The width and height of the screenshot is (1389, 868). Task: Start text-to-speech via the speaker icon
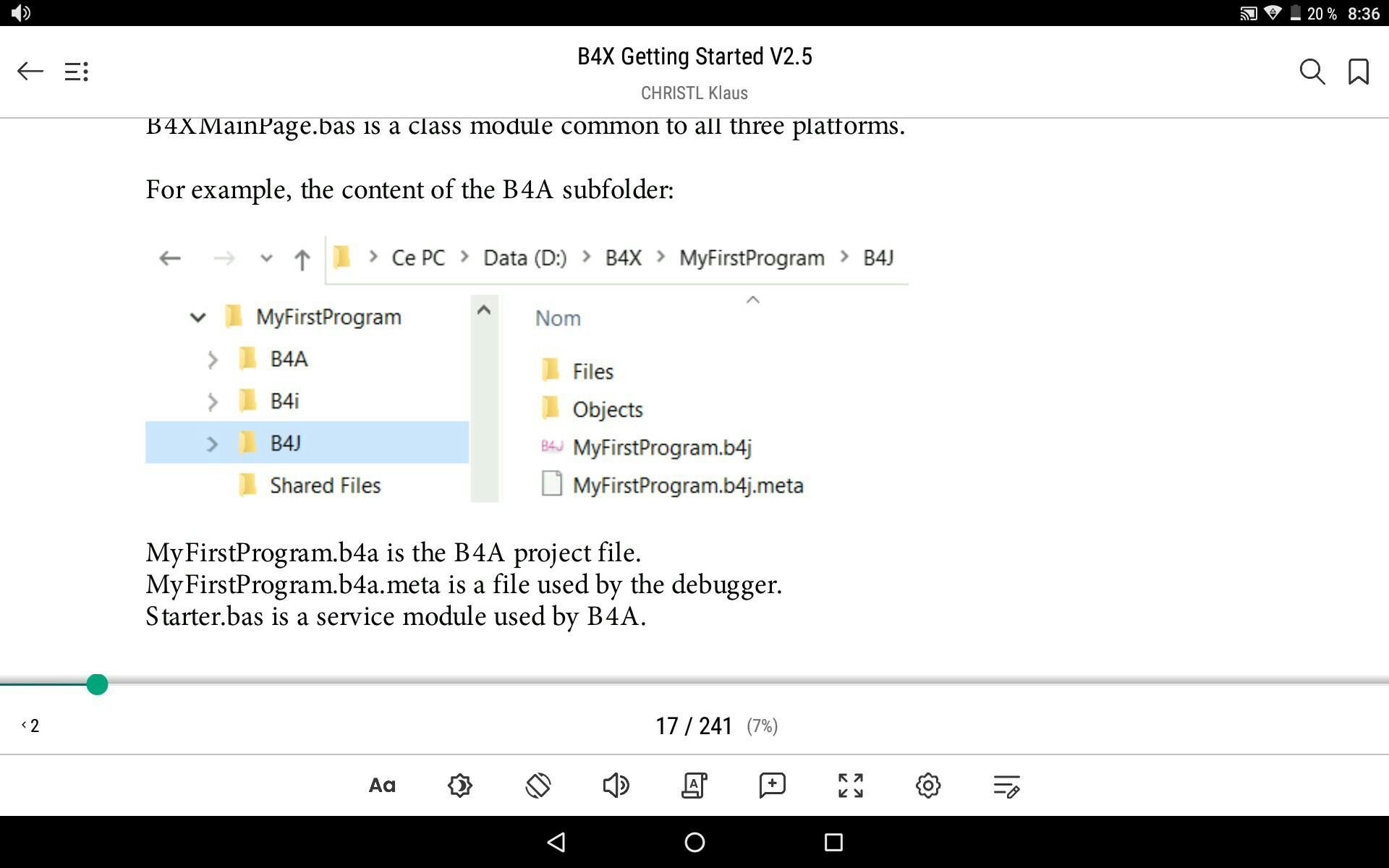(616, 786)
